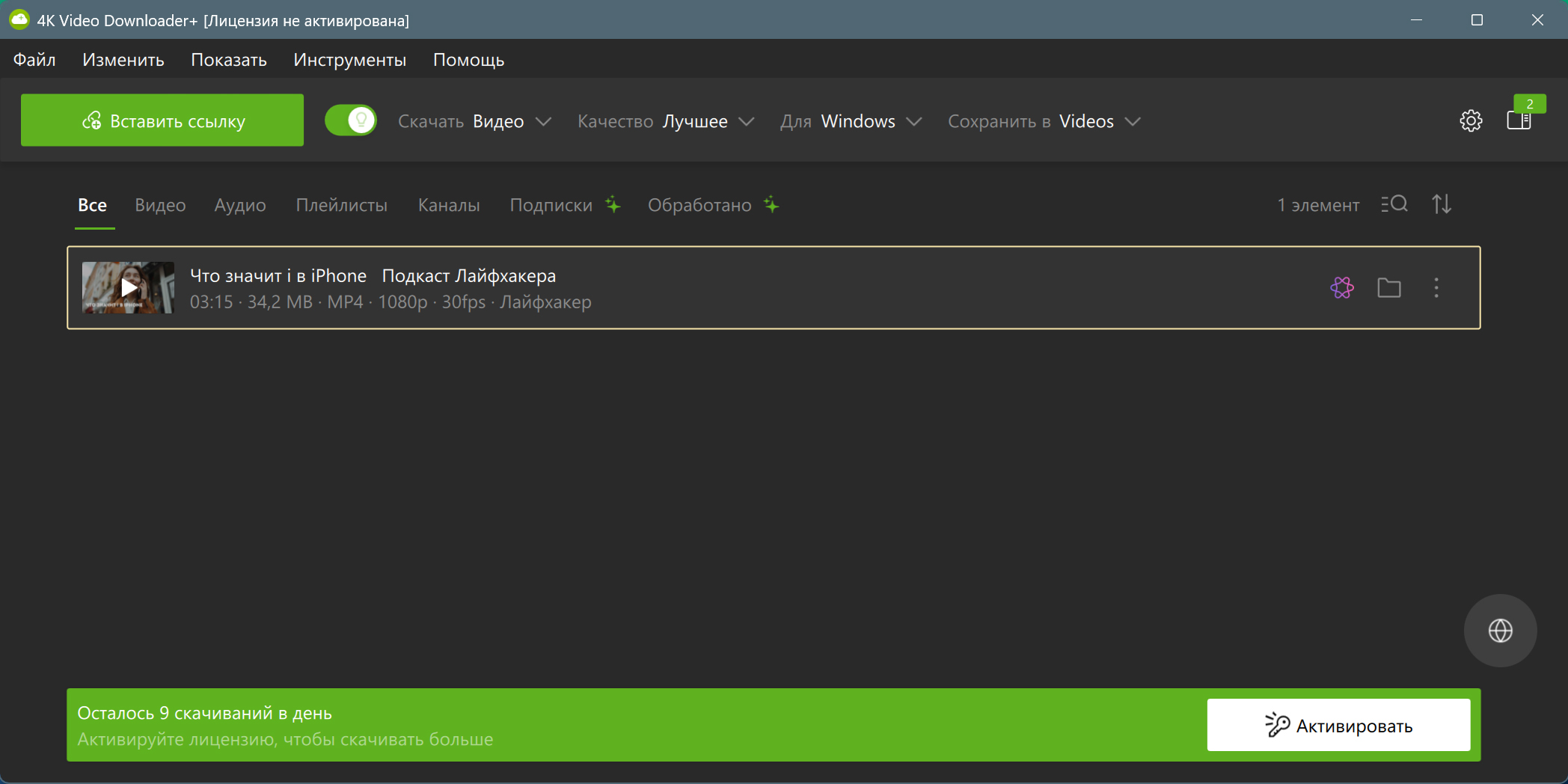The width and height of the screenshot is (1568, 784).
Task: Open the Показать menu
Action: pos(229,59)
